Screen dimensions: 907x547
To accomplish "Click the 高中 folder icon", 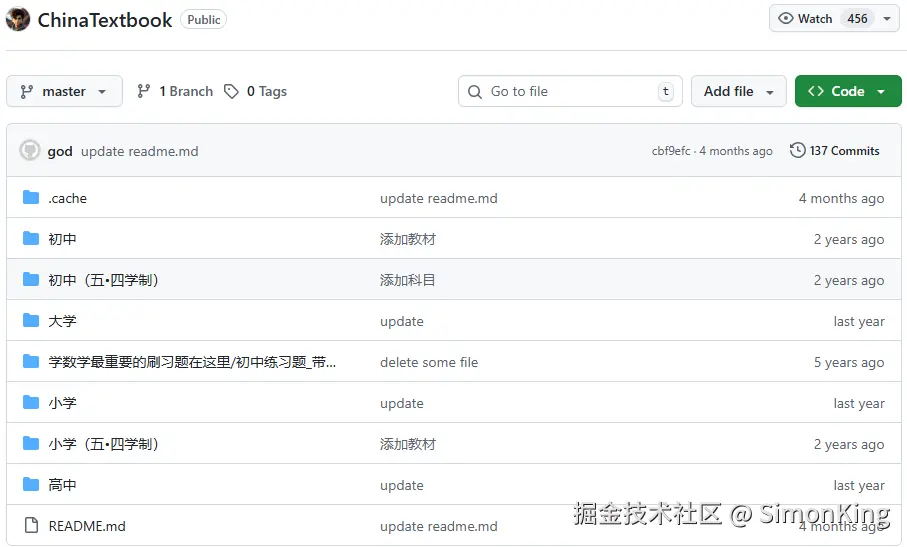I will tap(31, 485).
